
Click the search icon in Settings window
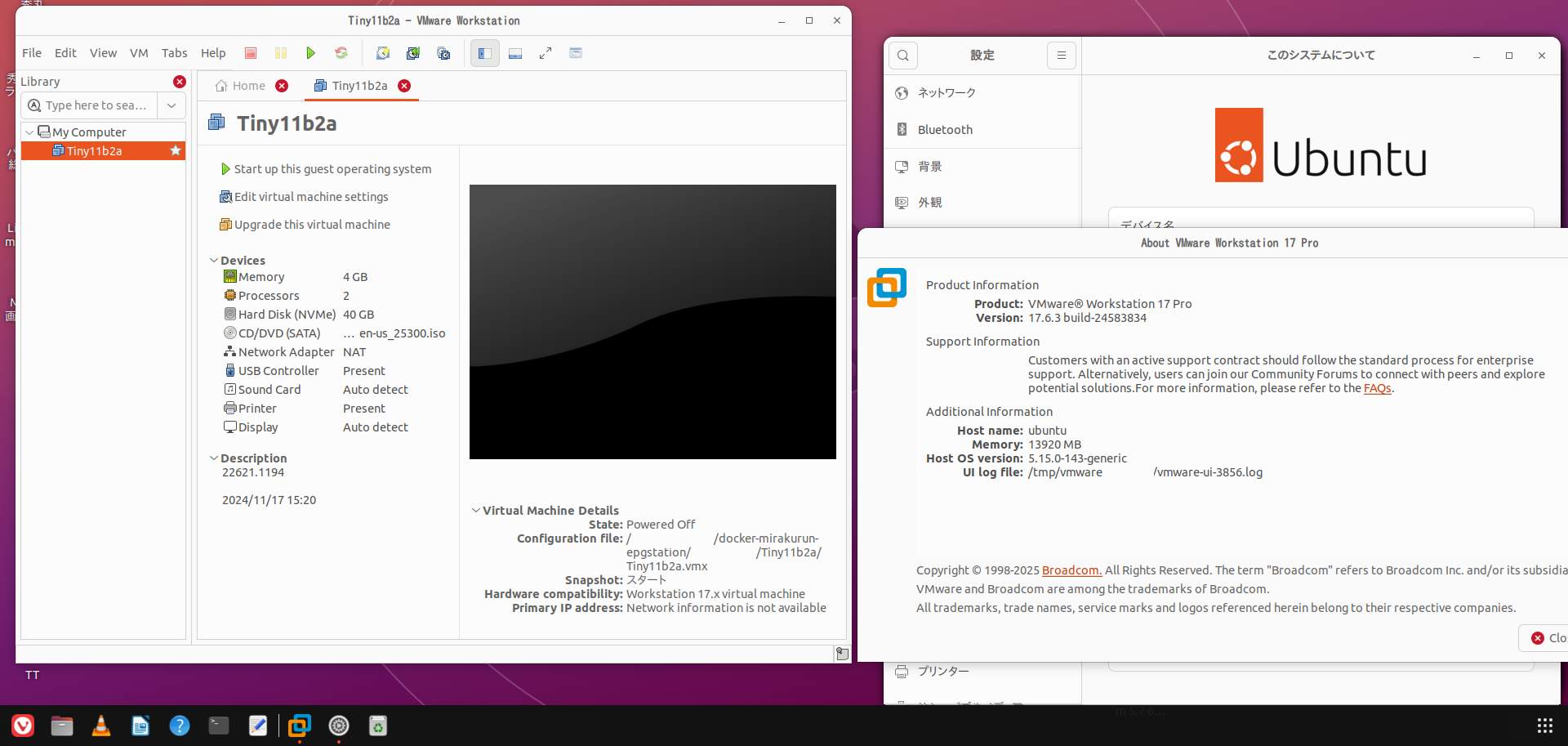tap(902, 56)
